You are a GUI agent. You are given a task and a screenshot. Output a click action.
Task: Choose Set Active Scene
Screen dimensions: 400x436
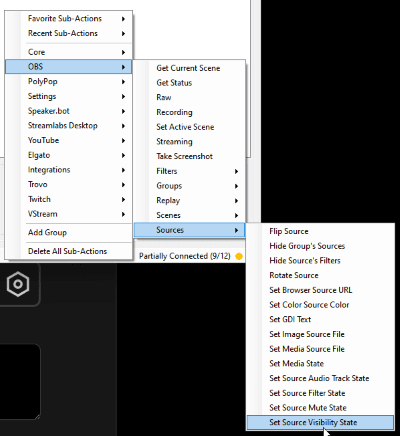[189, 127]
